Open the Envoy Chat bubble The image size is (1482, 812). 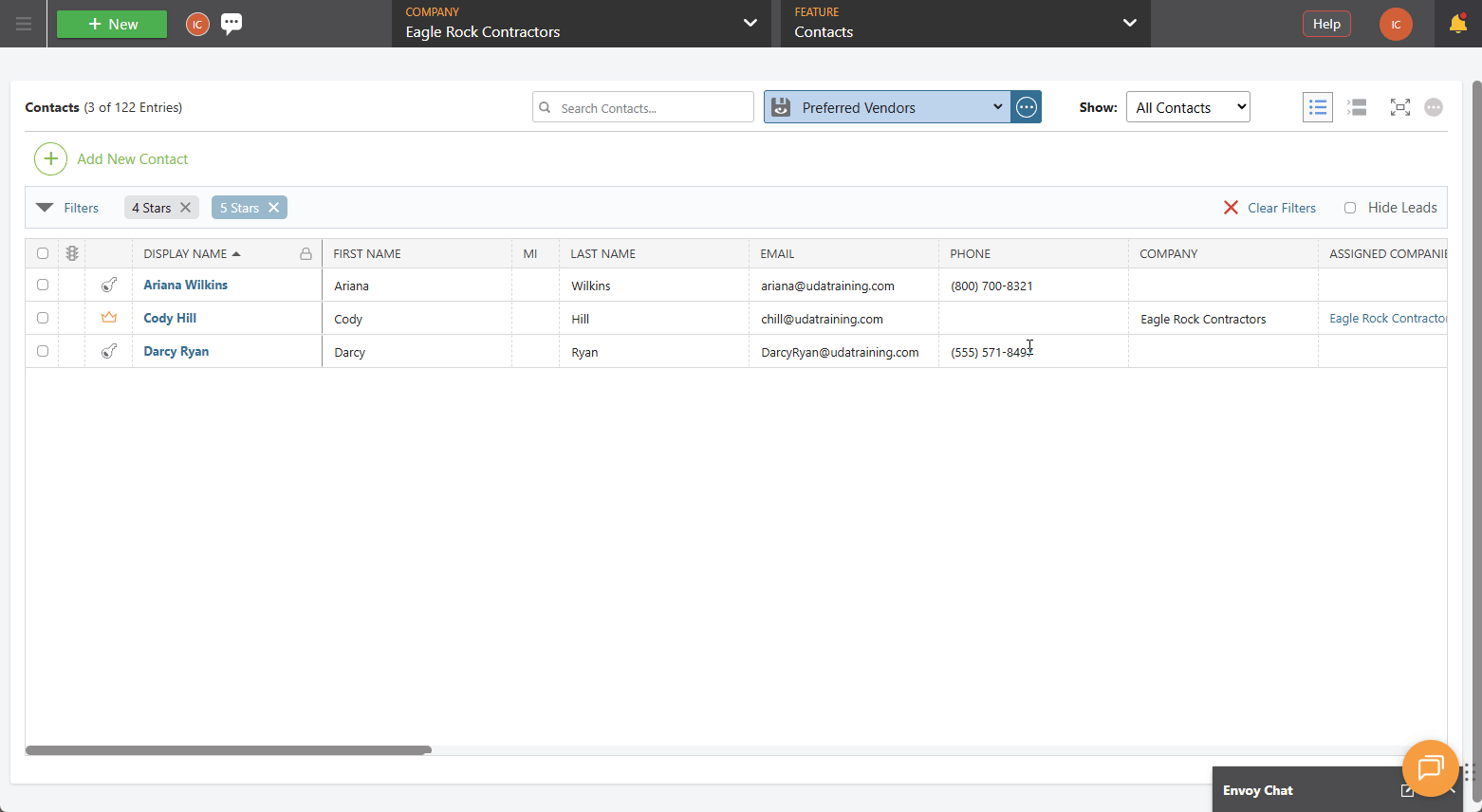click(1430, 767)
